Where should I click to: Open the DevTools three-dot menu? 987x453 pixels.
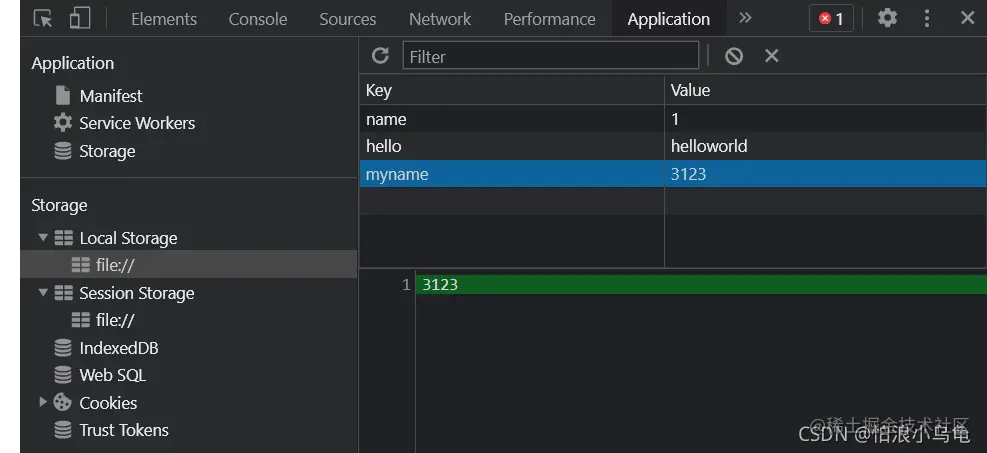(x=927, y=19)
